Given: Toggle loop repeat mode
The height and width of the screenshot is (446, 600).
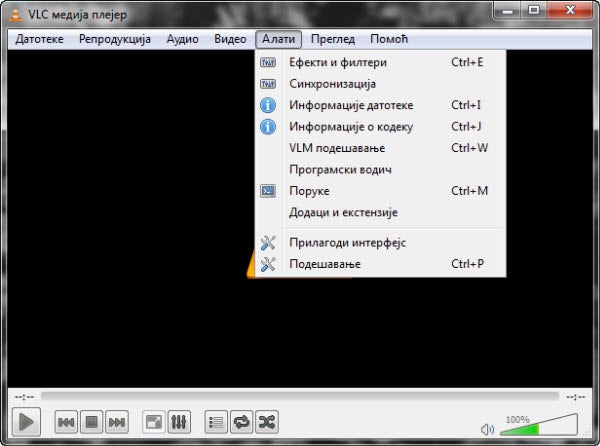Looking at the screenshot, I should [x=241, y=422].
